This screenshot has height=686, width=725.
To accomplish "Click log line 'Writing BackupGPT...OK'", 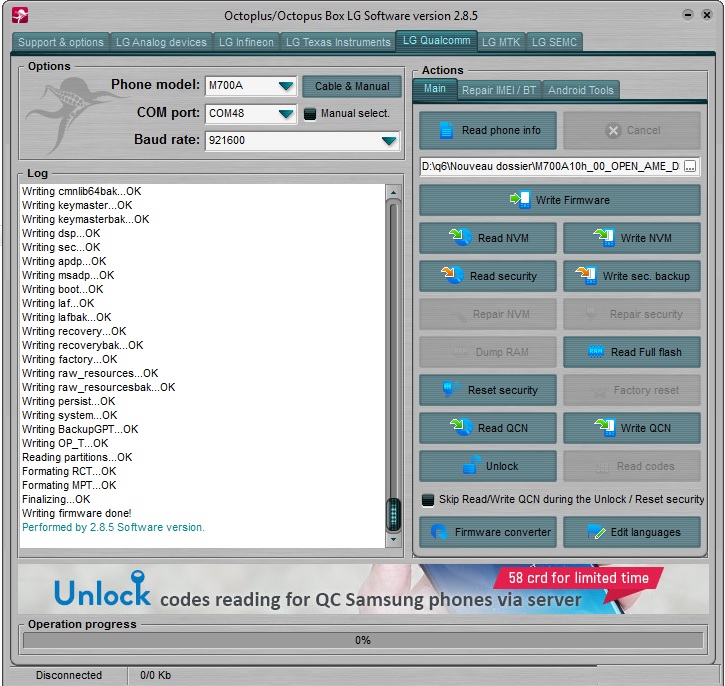I will (x=80, y=429).
